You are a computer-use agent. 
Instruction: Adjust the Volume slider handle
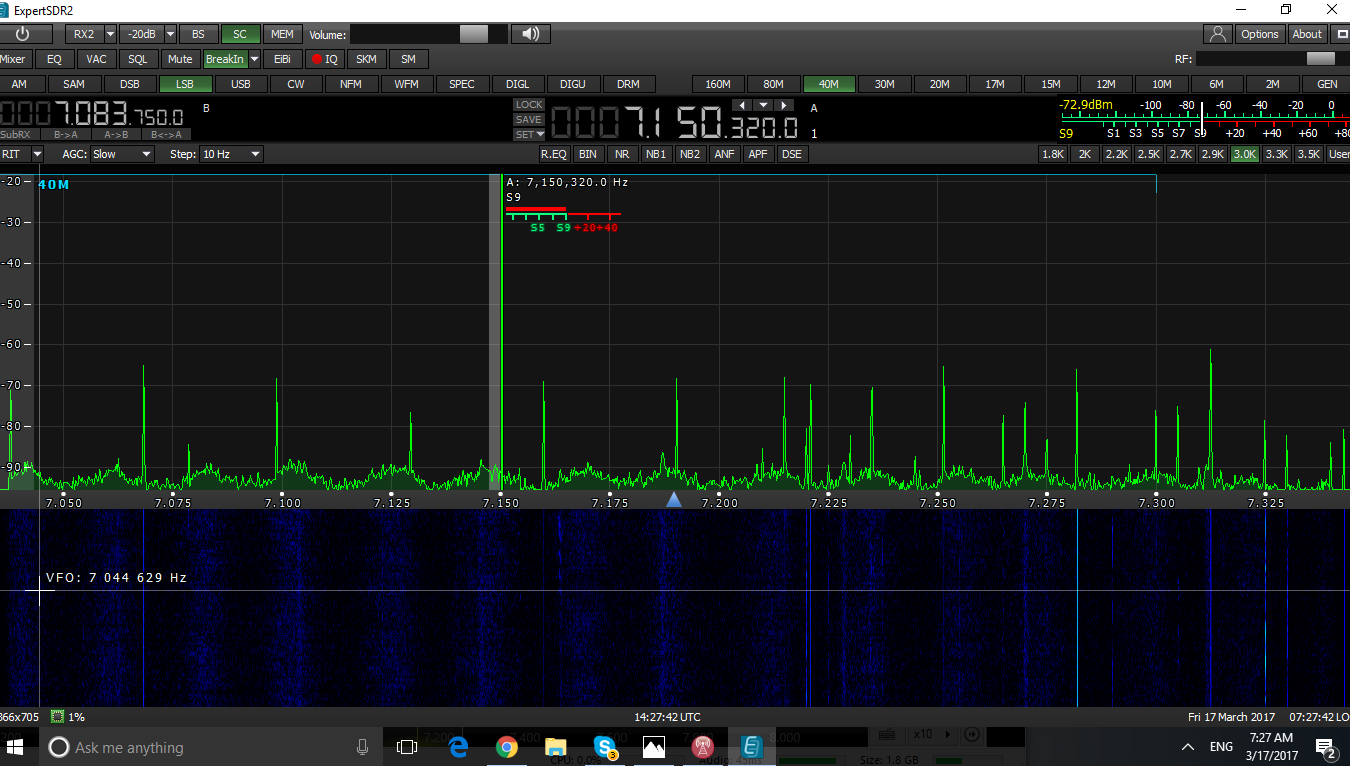click(474, 34)
